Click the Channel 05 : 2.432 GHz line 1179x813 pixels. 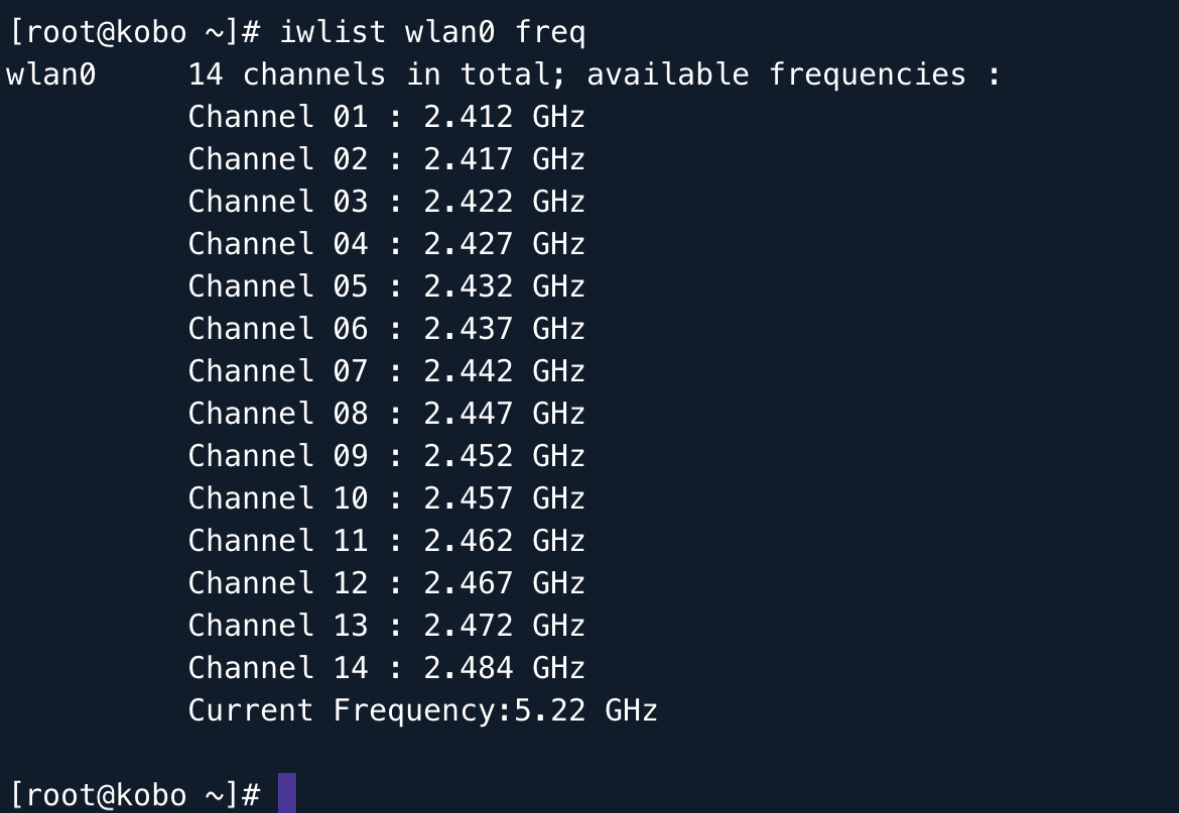coord(386,286)
